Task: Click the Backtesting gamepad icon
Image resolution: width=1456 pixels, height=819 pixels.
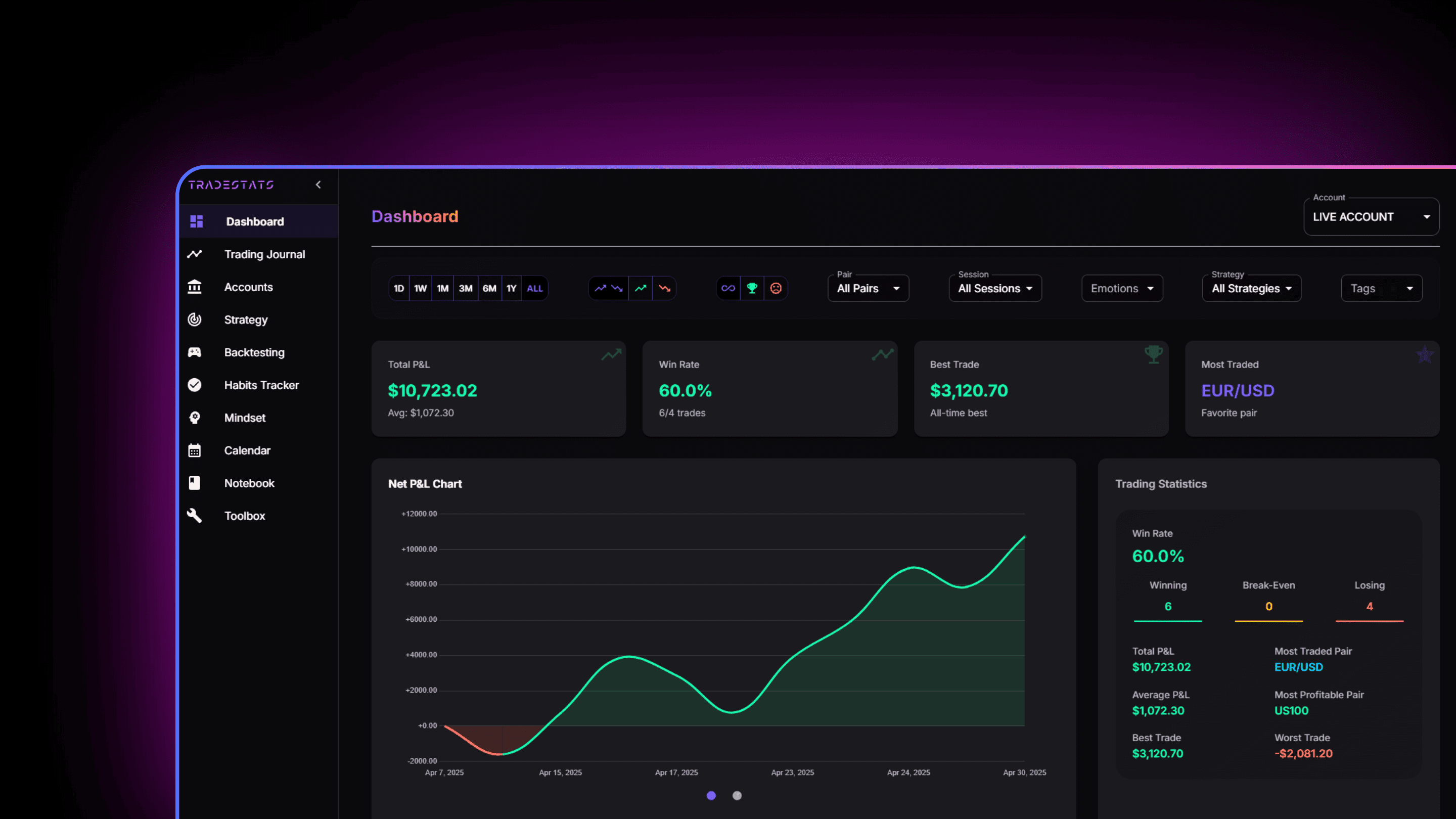Action: click(195, 353)
